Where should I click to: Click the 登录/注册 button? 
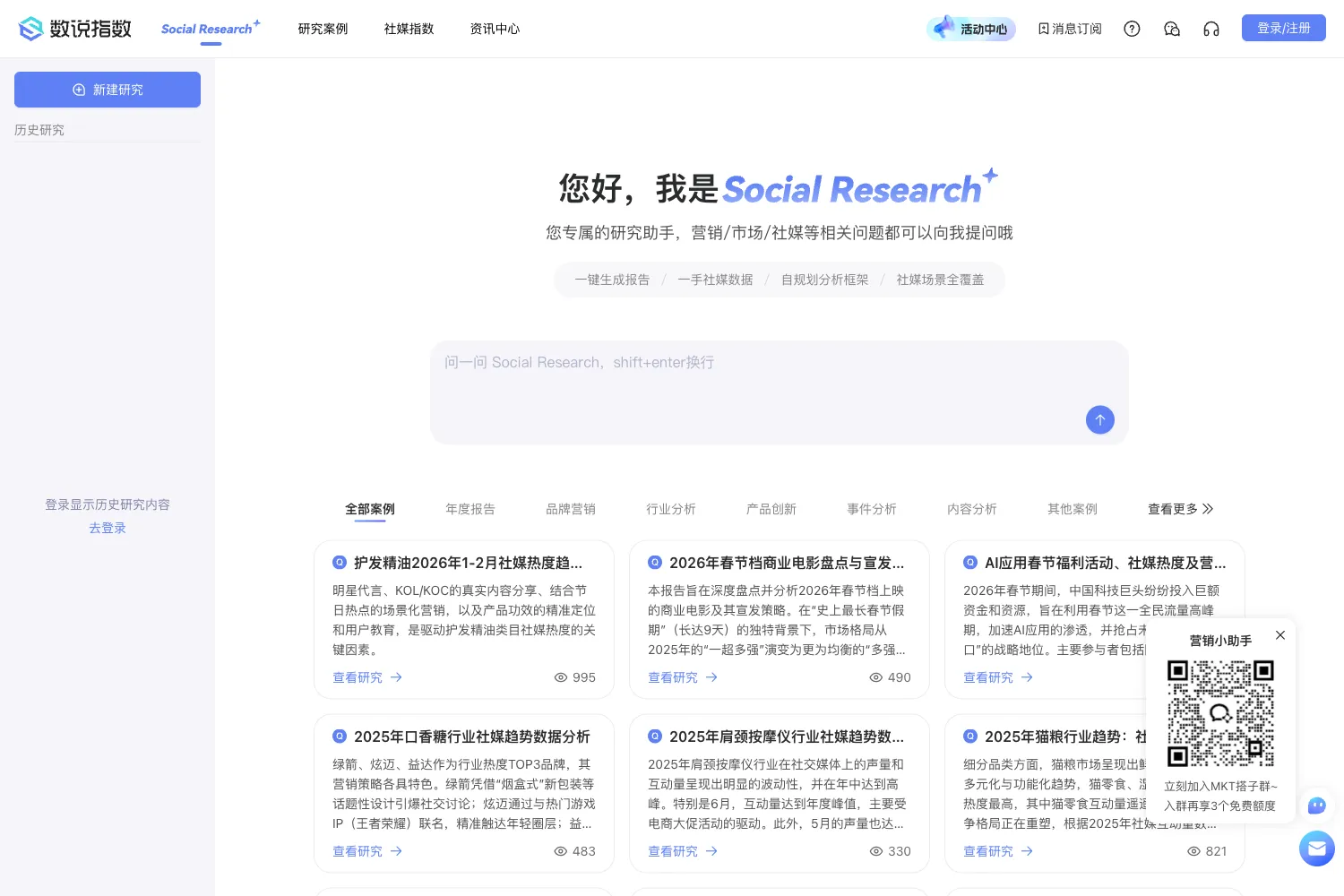click(1284, 28)
